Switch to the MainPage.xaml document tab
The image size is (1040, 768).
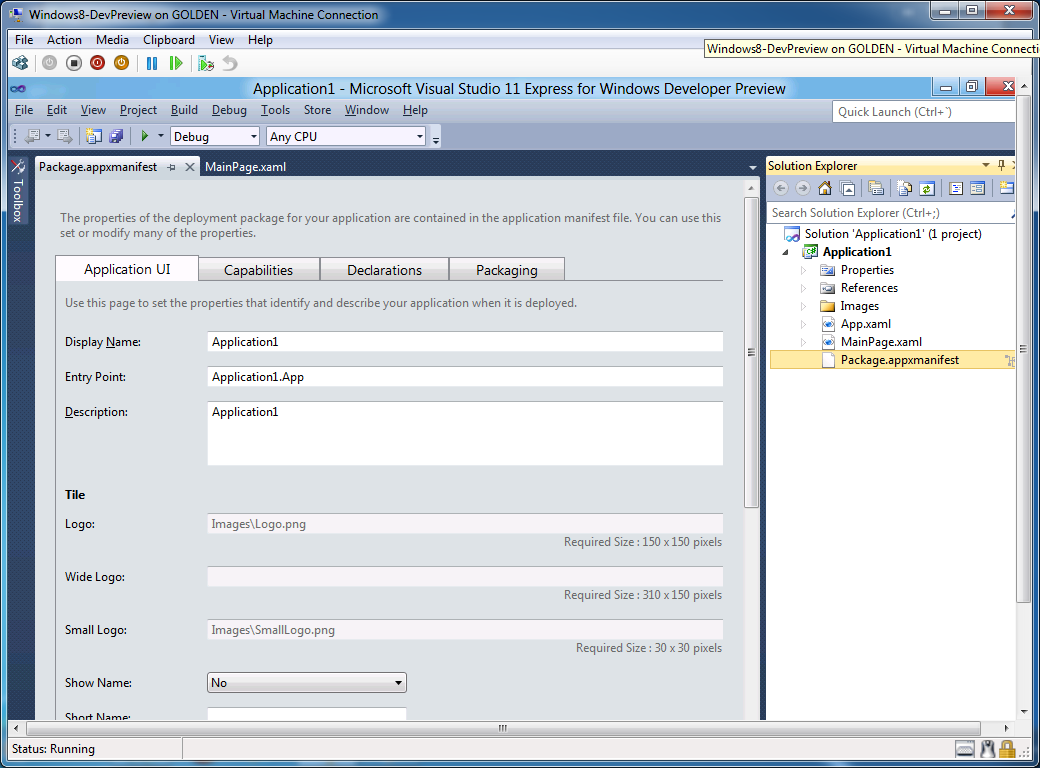click(245, 167)
